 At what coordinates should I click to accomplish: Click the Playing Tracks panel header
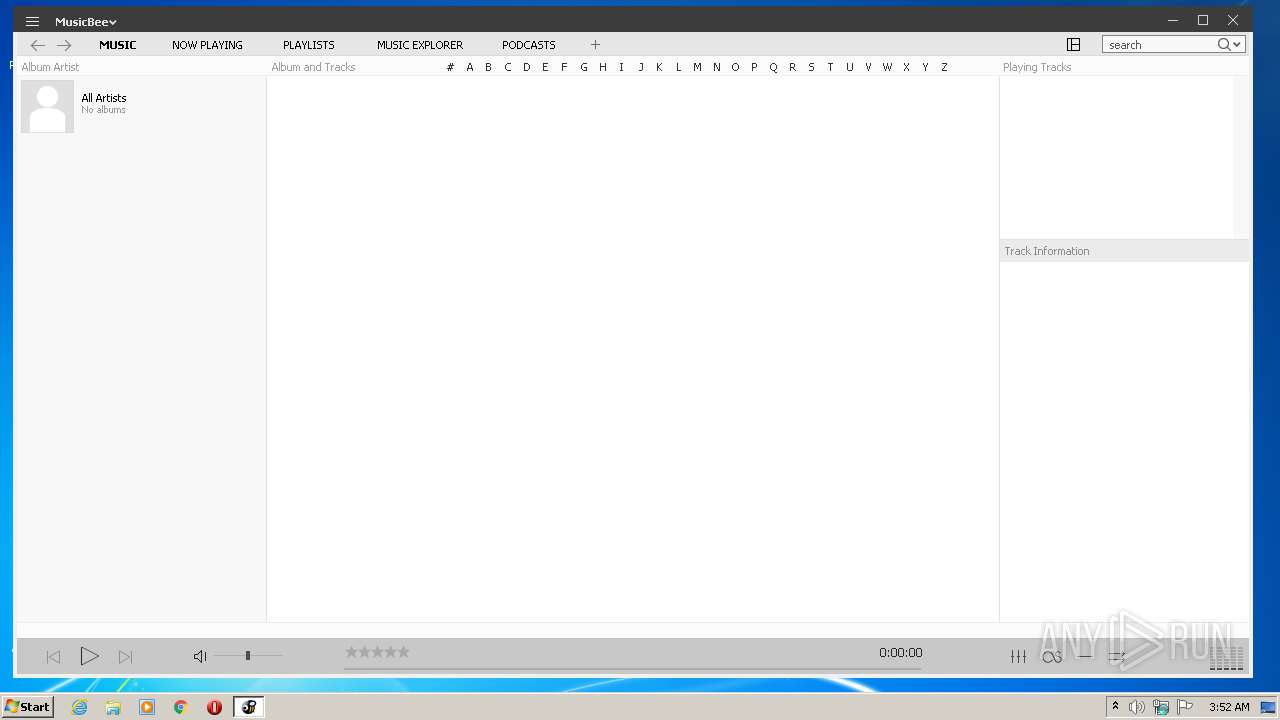[1037, 67]
